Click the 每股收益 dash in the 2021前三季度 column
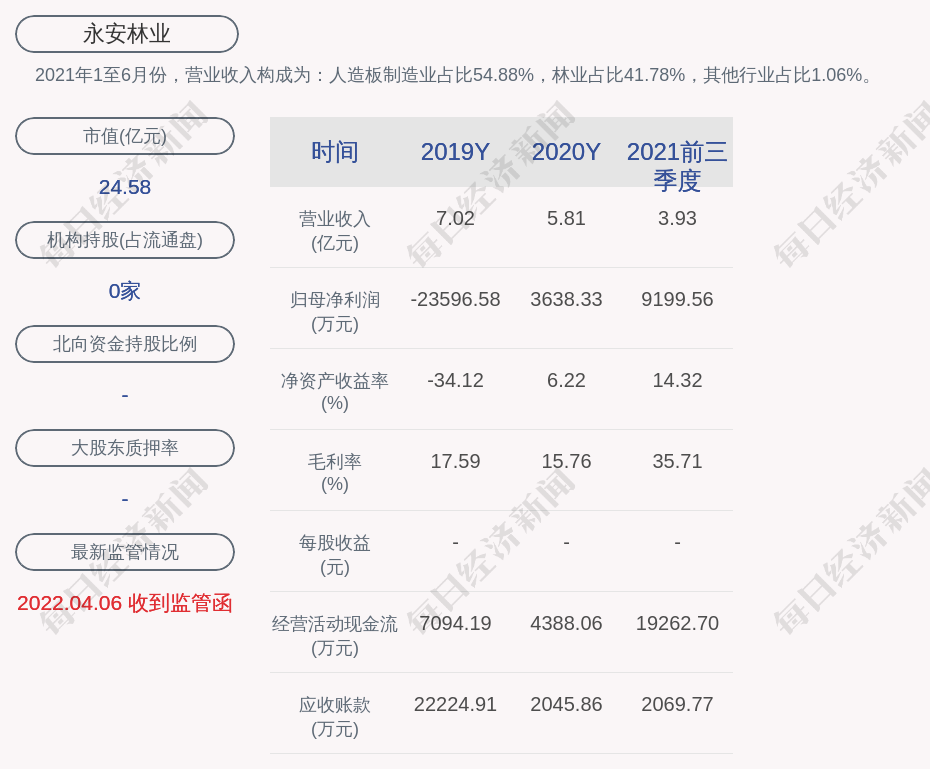 (677, 542)
